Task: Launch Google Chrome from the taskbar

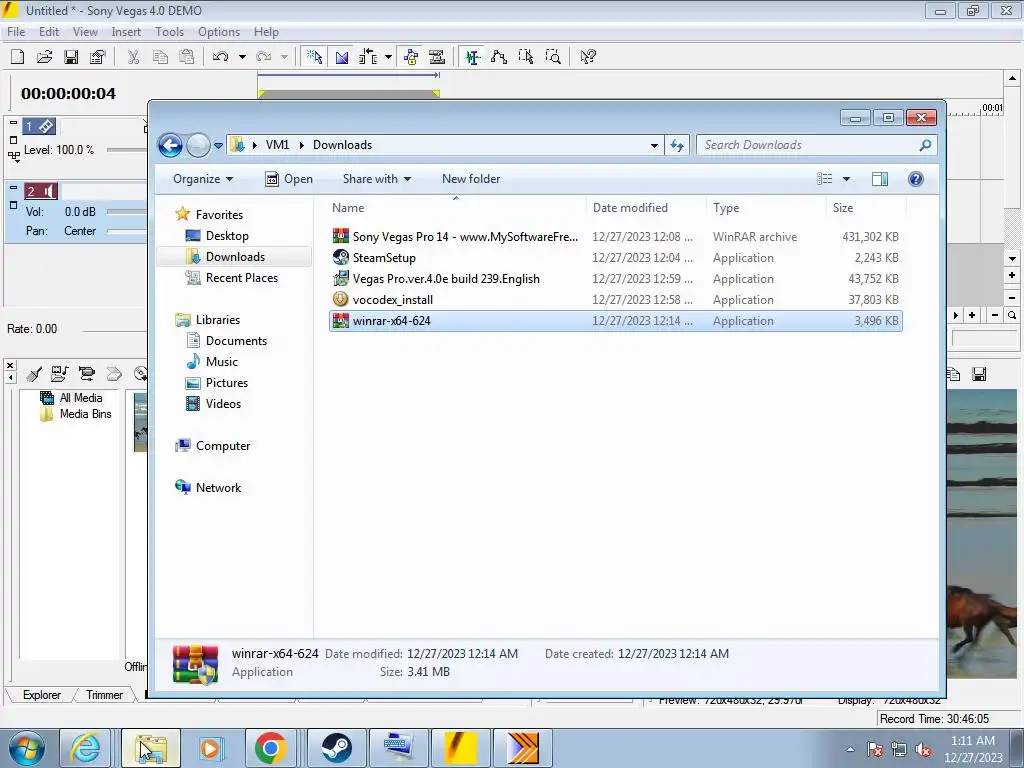Action: (270, 748)
